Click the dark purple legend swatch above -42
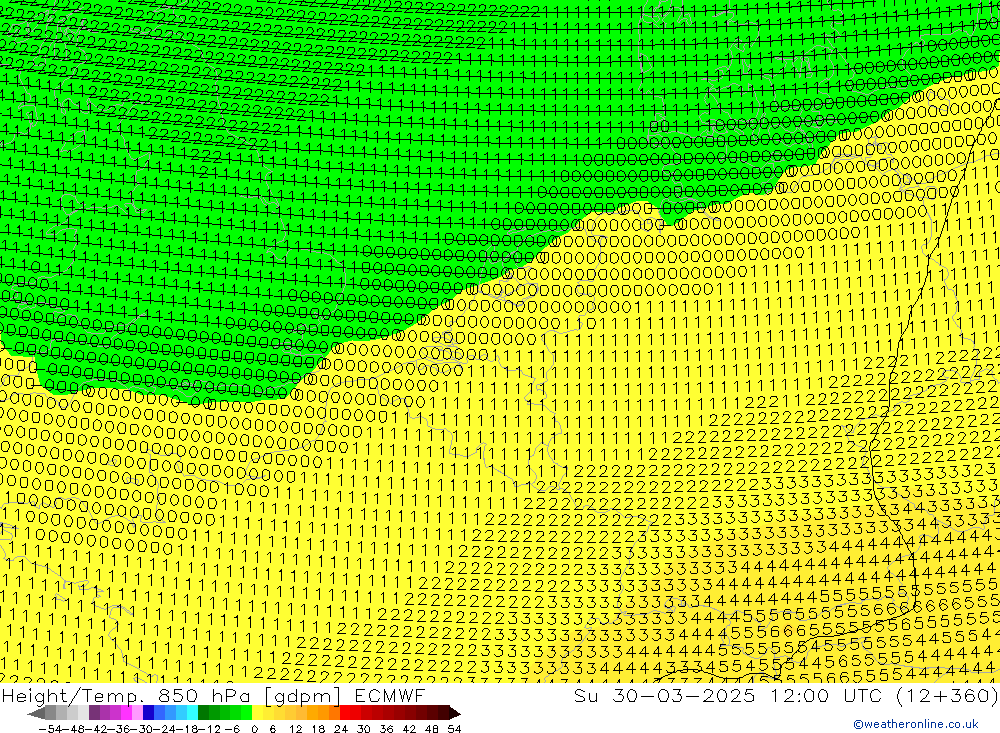The image size is (1000, 733). pos(94,713)
